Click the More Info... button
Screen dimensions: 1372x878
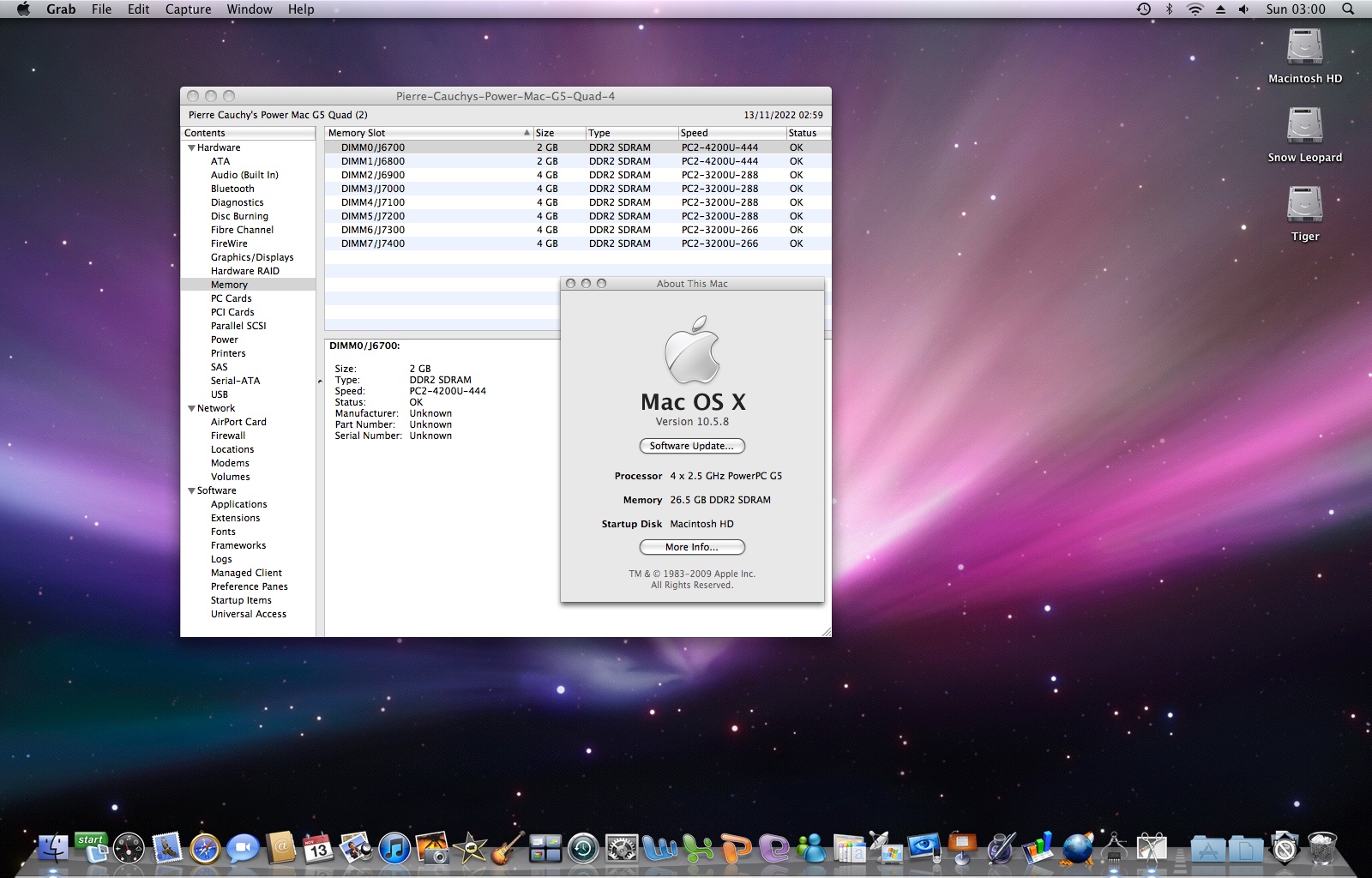pyautogui.click(x=692, y=547)
